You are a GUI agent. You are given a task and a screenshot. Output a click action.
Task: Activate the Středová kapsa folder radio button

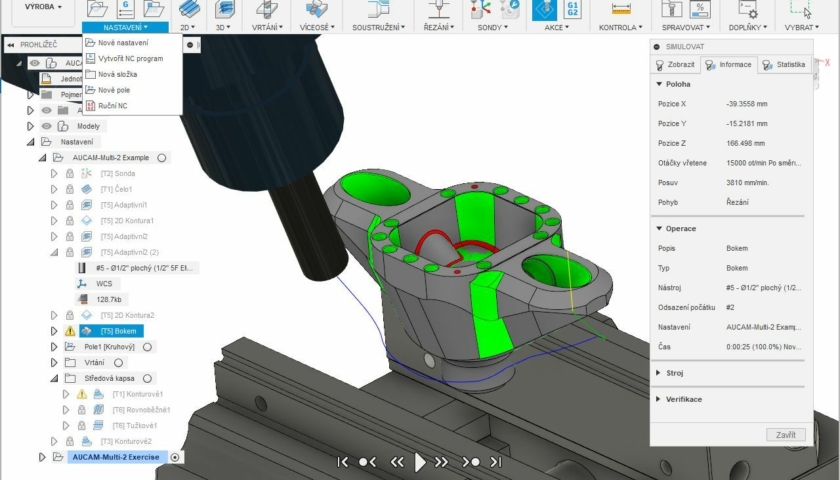[147, 379]
